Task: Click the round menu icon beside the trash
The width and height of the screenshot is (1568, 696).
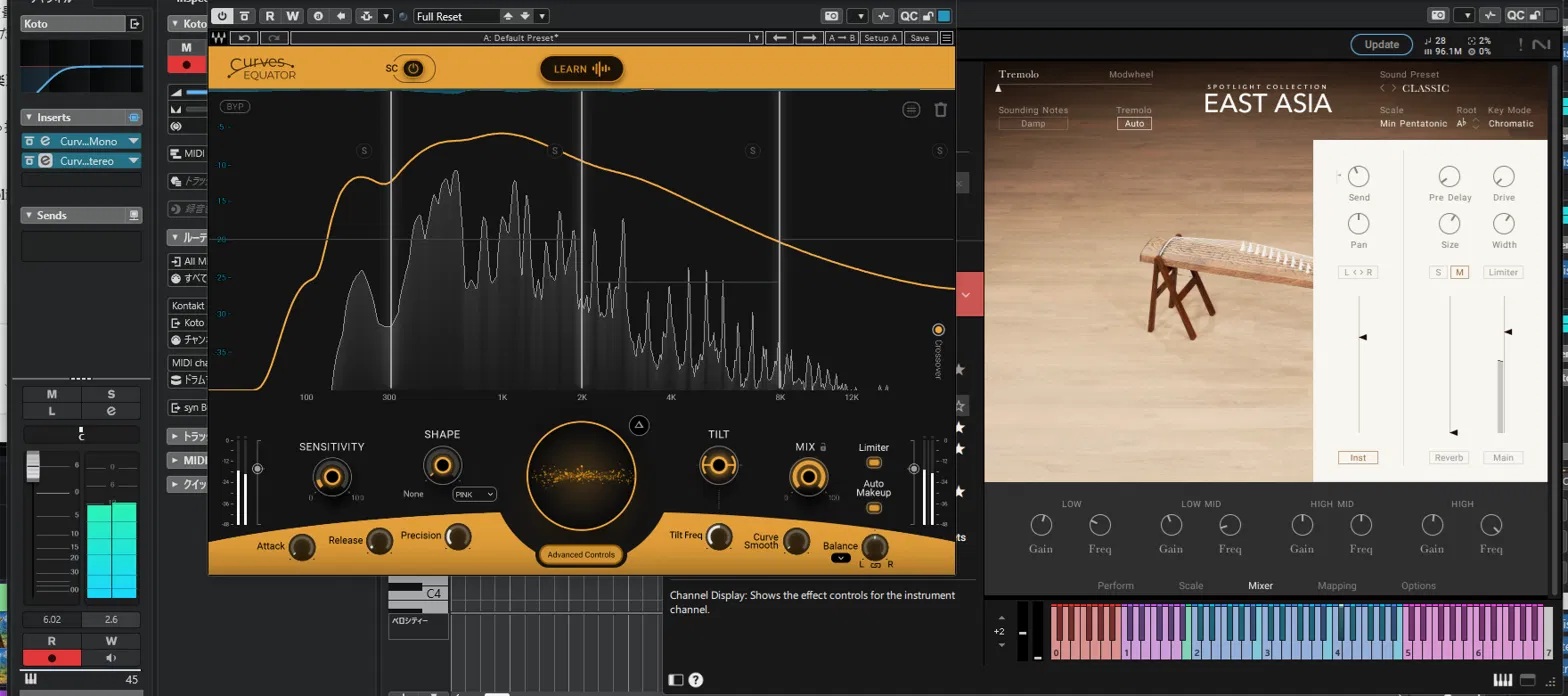Action: pos(911,110)
